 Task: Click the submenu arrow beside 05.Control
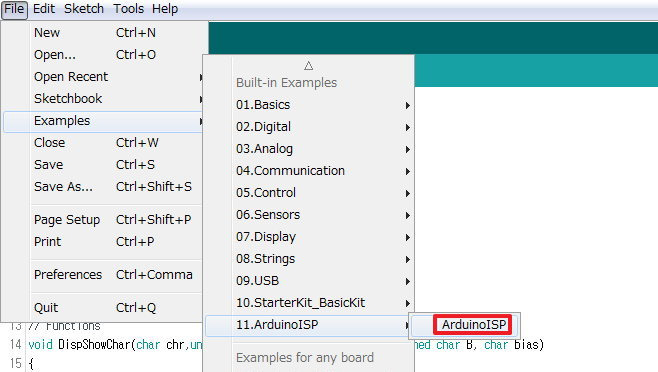(x=407, y=194)
